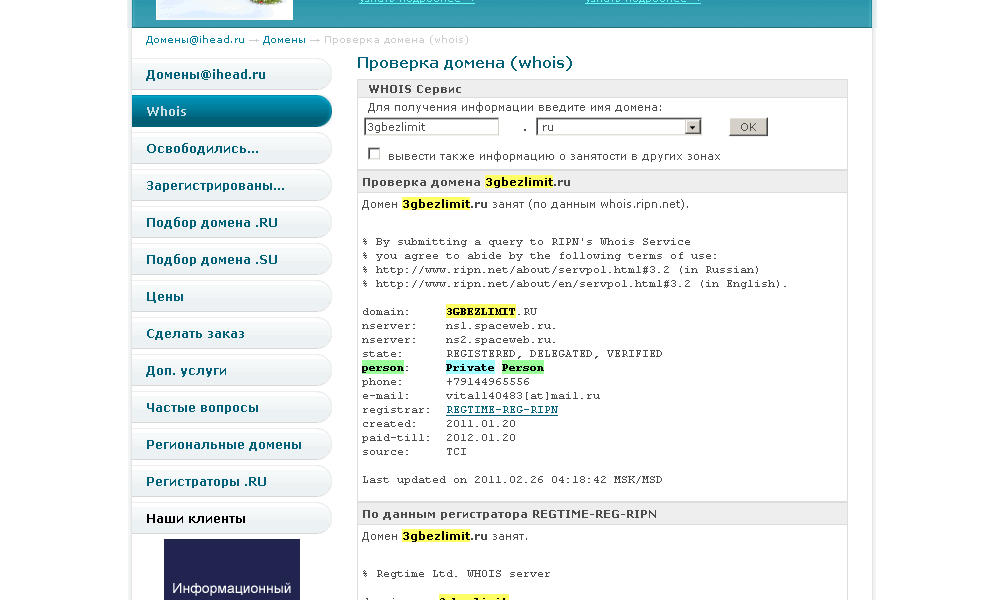Click the state value REGISTERED, DELEGATED, VERIFIED
Screen dimensions: 1004x600
(x=555, y=353)
